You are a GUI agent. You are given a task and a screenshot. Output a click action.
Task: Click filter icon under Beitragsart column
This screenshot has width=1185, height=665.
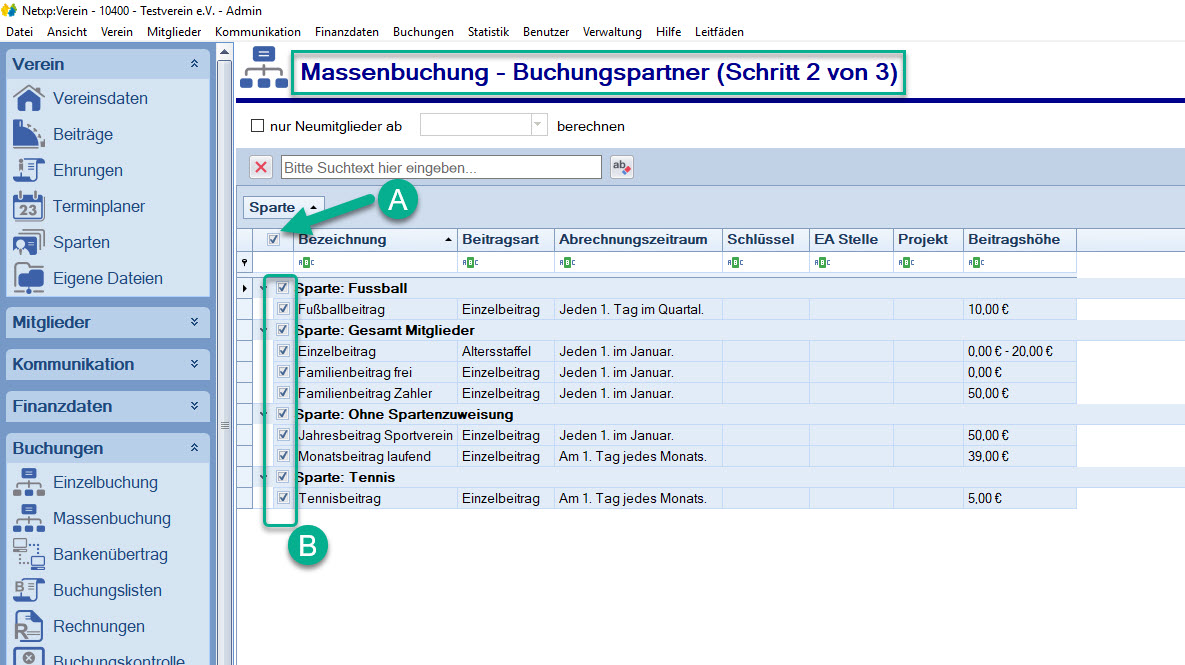click(x=470, y=262)
